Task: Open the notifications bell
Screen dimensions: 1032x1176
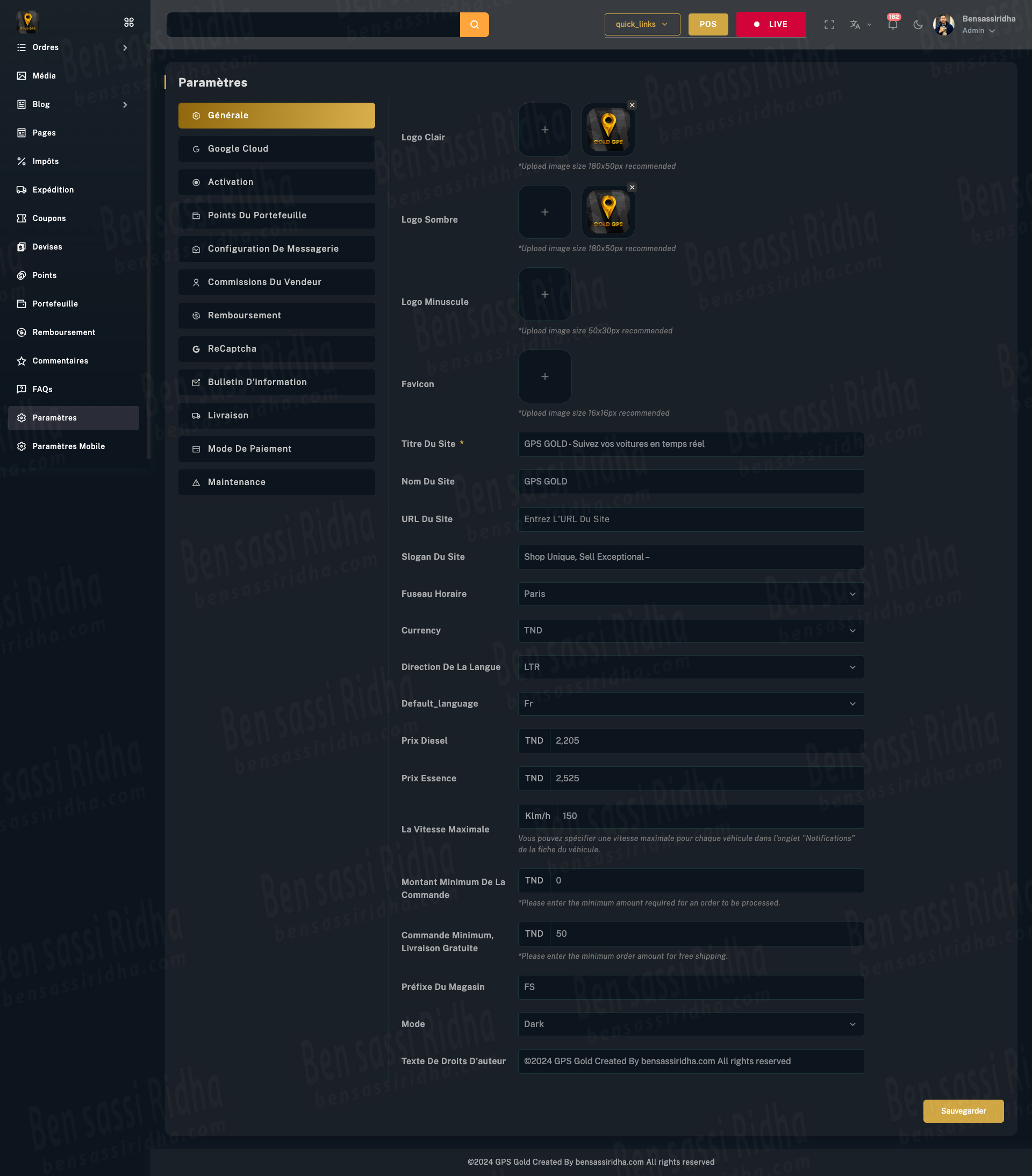Action: [x=892, y=25]
